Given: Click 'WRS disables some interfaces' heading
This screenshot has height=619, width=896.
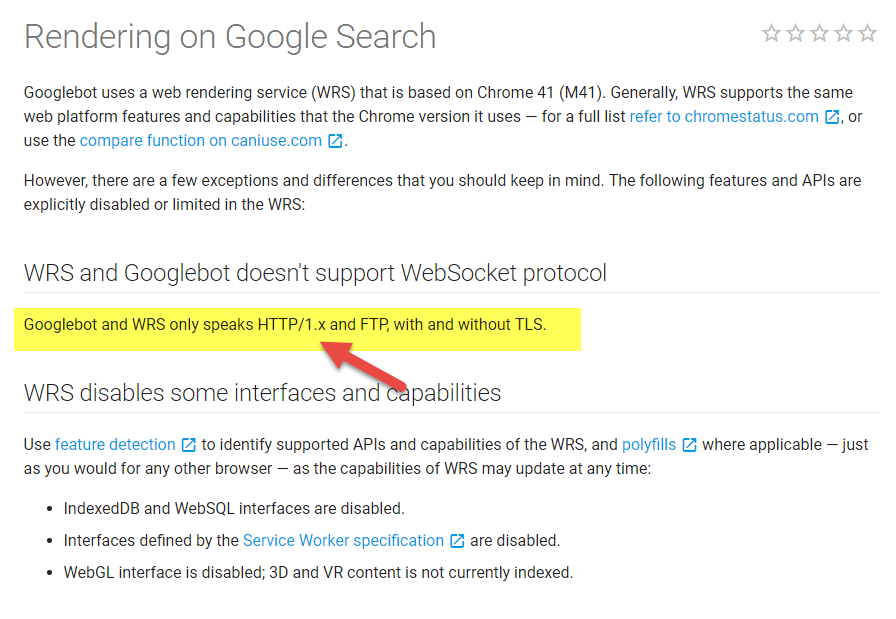Looking at the screenshot, I should (x=262, y=393).
